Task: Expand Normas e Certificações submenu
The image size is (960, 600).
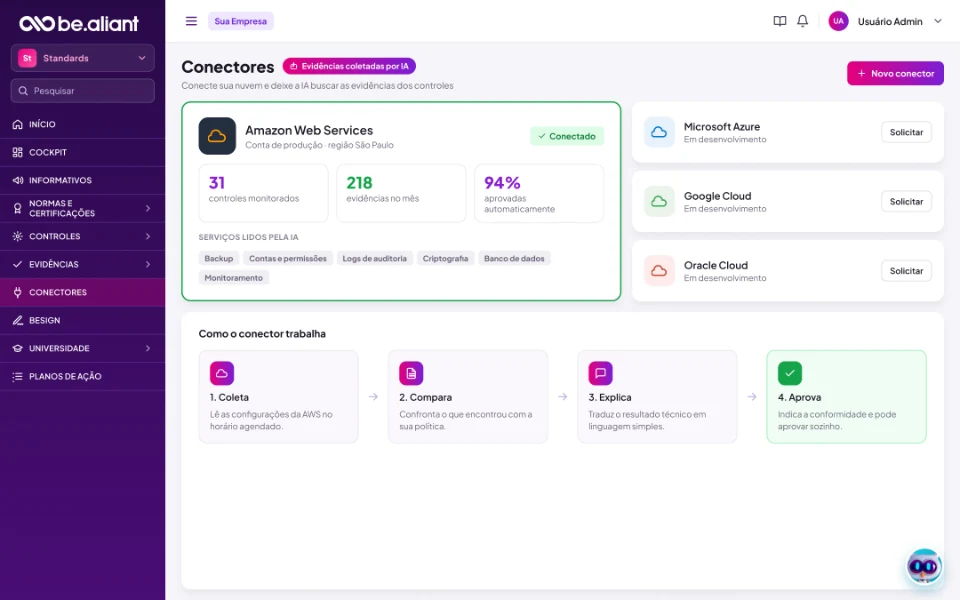Action: [x=148, y=208]
